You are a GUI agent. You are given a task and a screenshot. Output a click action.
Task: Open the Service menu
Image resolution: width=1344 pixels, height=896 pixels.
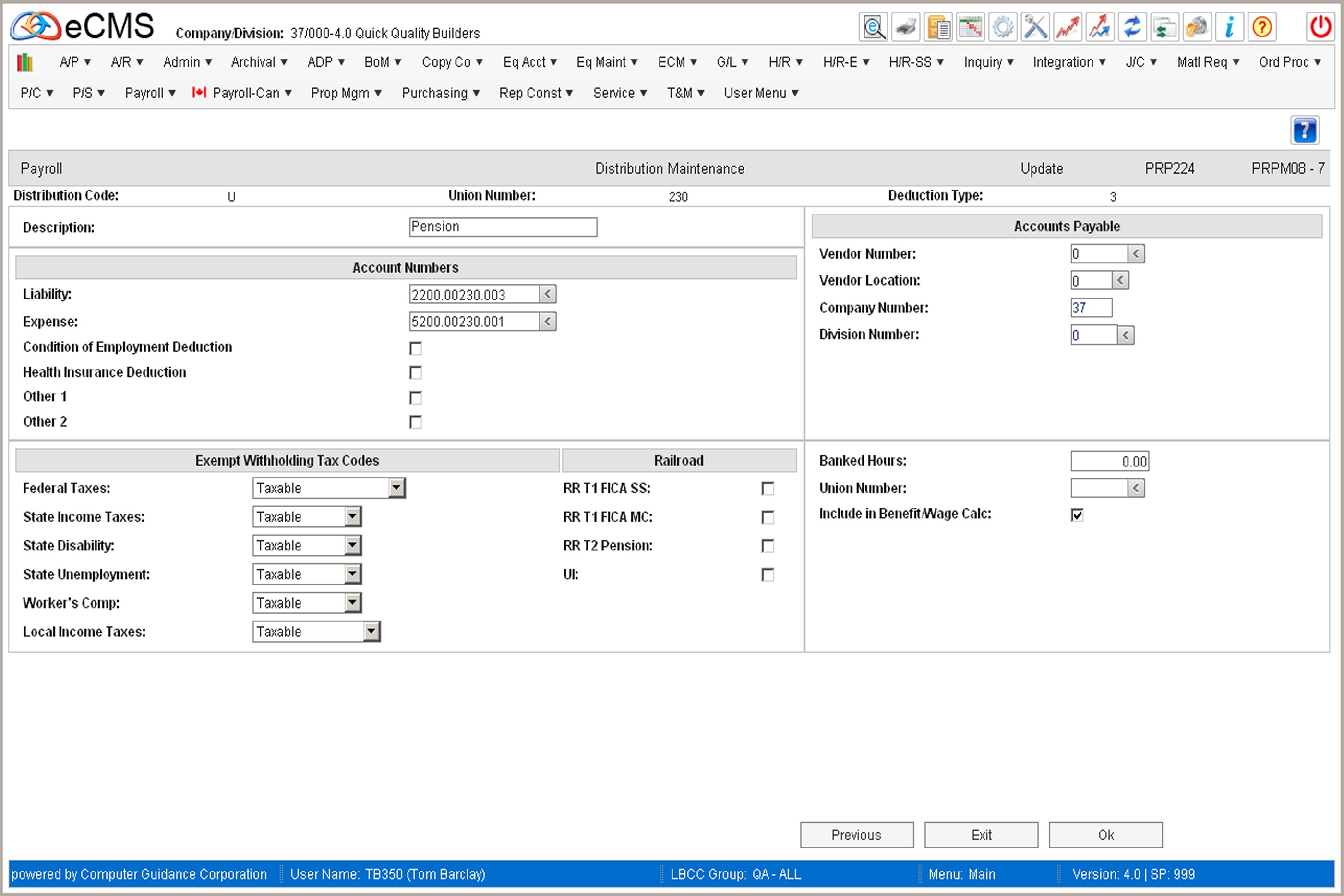coord(620,93)
